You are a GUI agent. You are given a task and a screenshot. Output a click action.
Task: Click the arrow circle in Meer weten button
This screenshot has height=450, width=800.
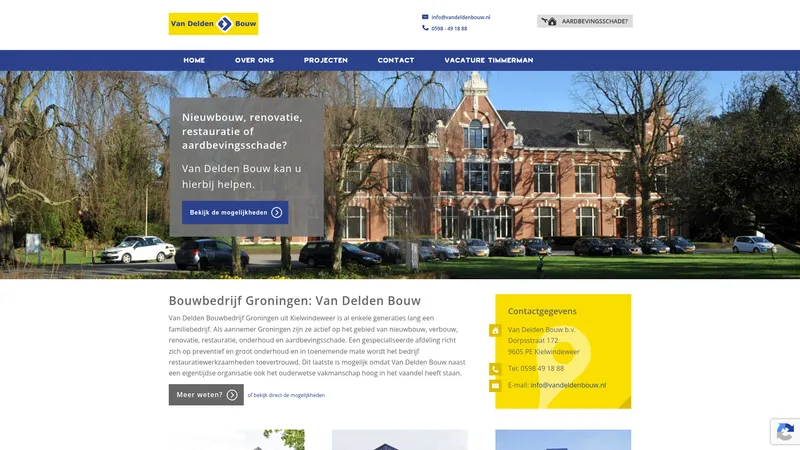(x=232, y=395)
